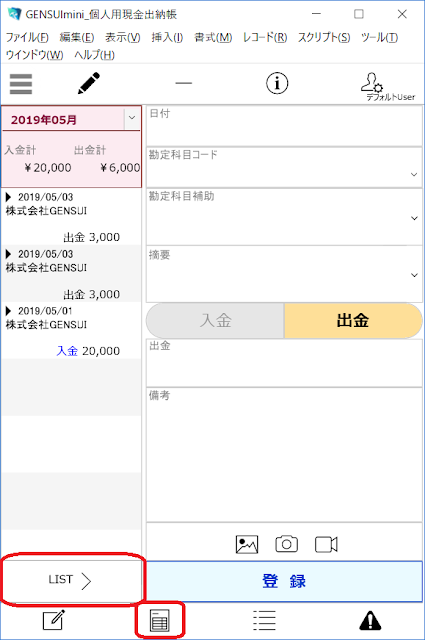The height and width of the screenshot is (640, 425).
Task: Expand the 2019年05月 month dropdown
Action: pyautogui.click(x=132, y=118)
